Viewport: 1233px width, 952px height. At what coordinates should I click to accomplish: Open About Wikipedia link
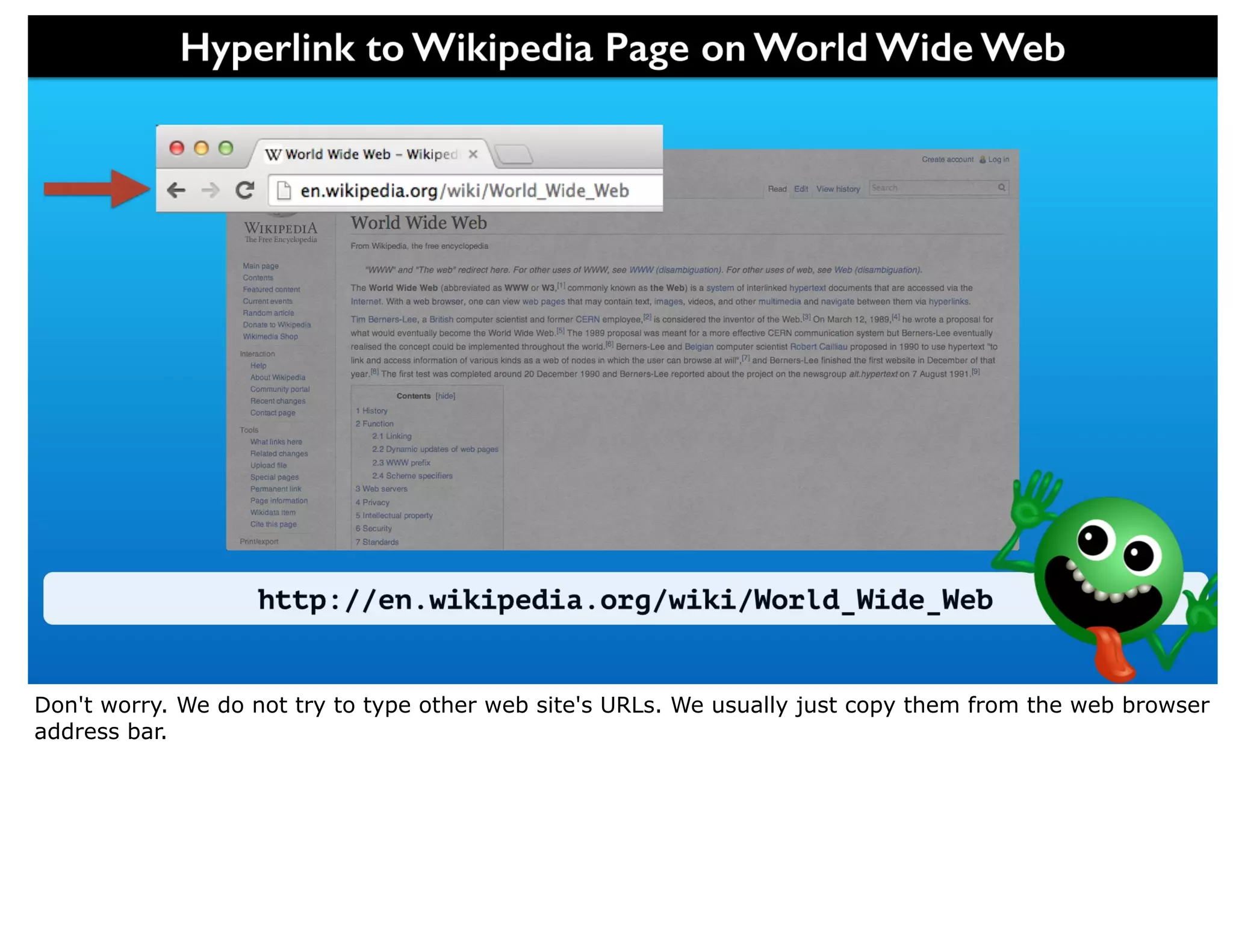tap(278, 377)
